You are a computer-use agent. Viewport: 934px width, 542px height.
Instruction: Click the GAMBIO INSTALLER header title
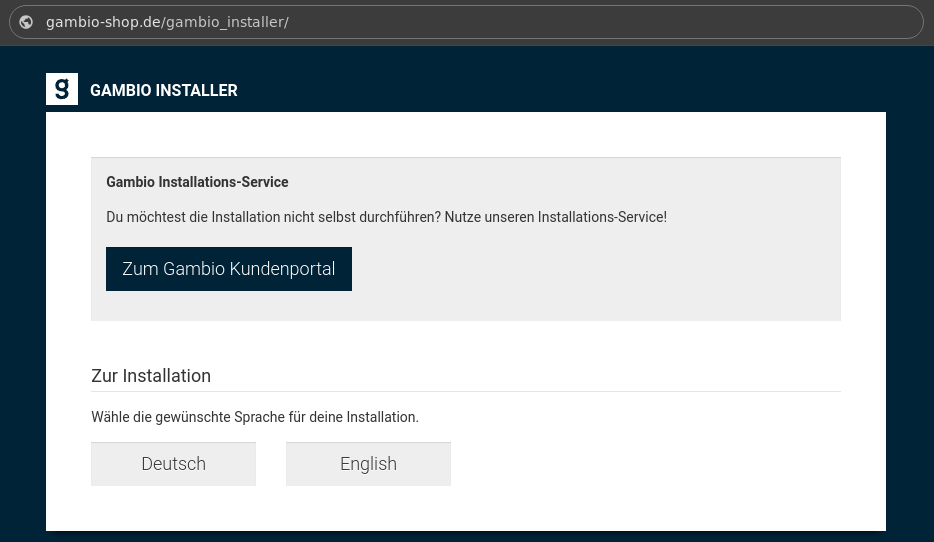164,90
